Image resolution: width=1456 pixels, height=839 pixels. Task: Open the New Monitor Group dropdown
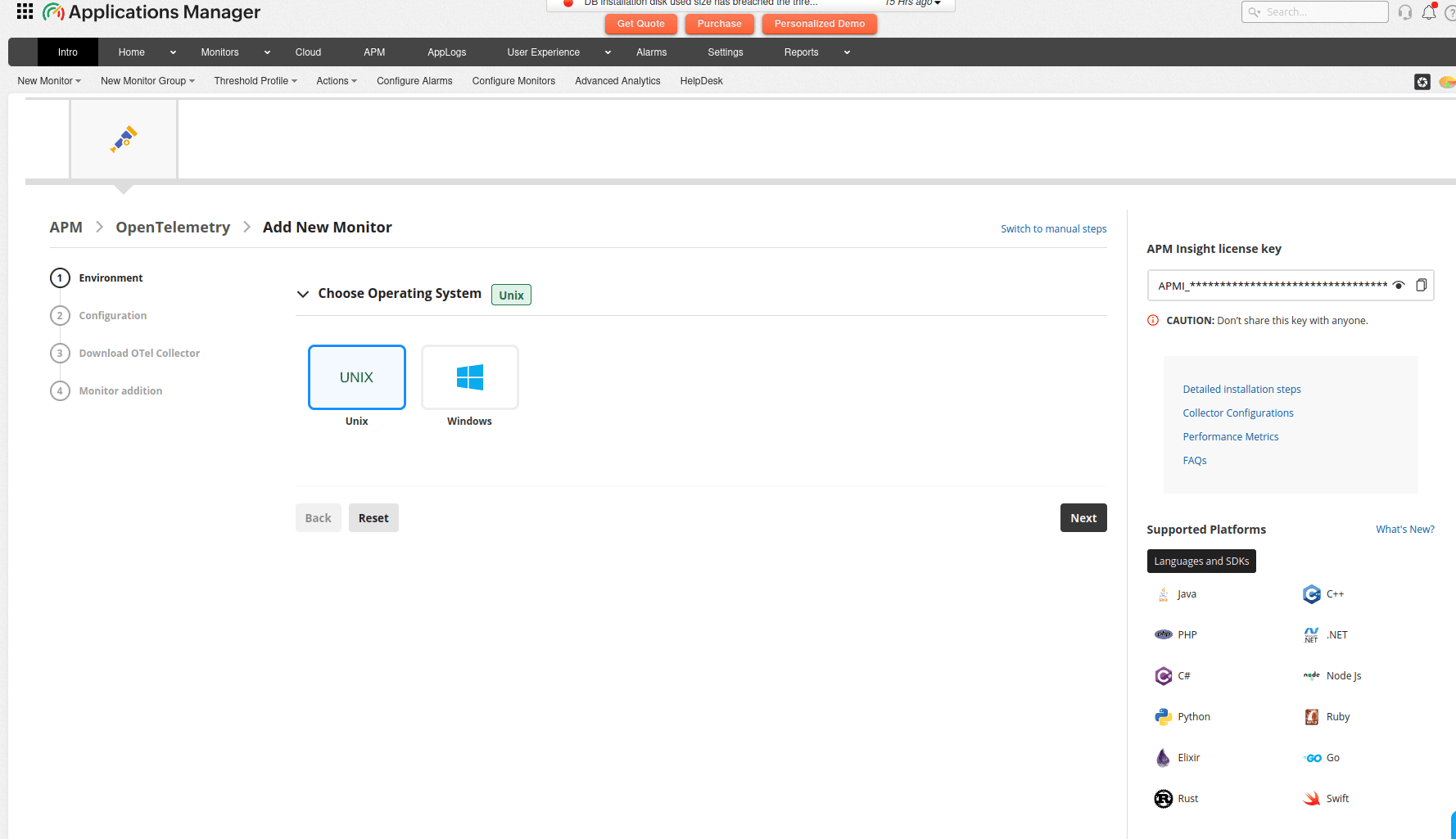147,81
